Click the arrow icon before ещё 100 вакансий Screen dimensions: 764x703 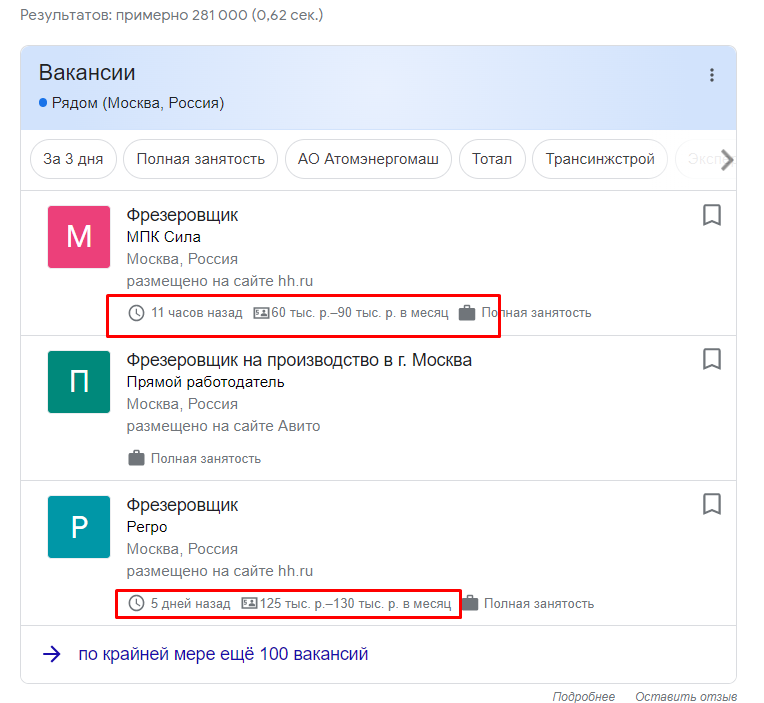click(x=52, y=654)
